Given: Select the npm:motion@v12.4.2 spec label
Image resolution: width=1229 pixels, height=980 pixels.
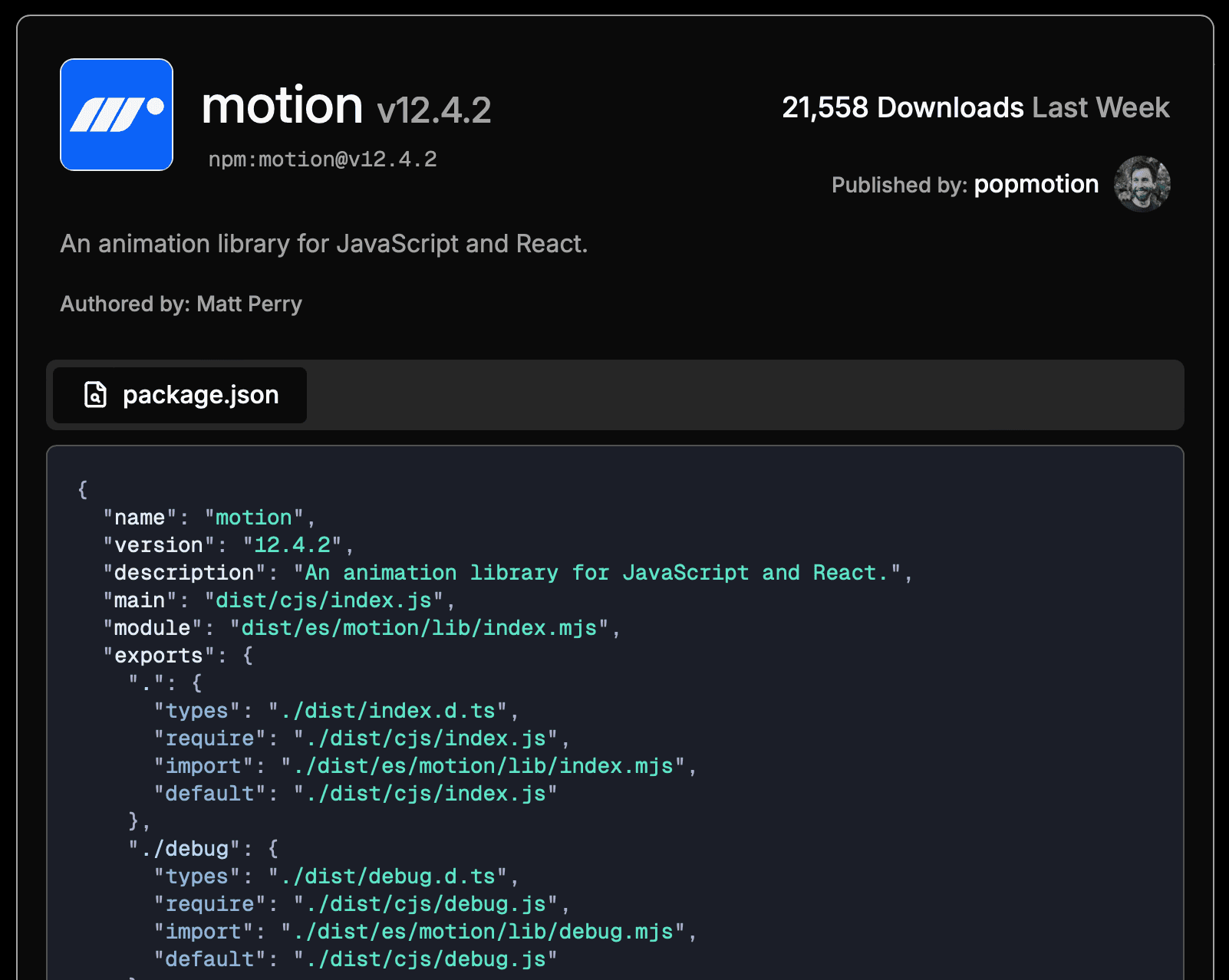Looking at the screenshot, I should [x=323, y=159].
